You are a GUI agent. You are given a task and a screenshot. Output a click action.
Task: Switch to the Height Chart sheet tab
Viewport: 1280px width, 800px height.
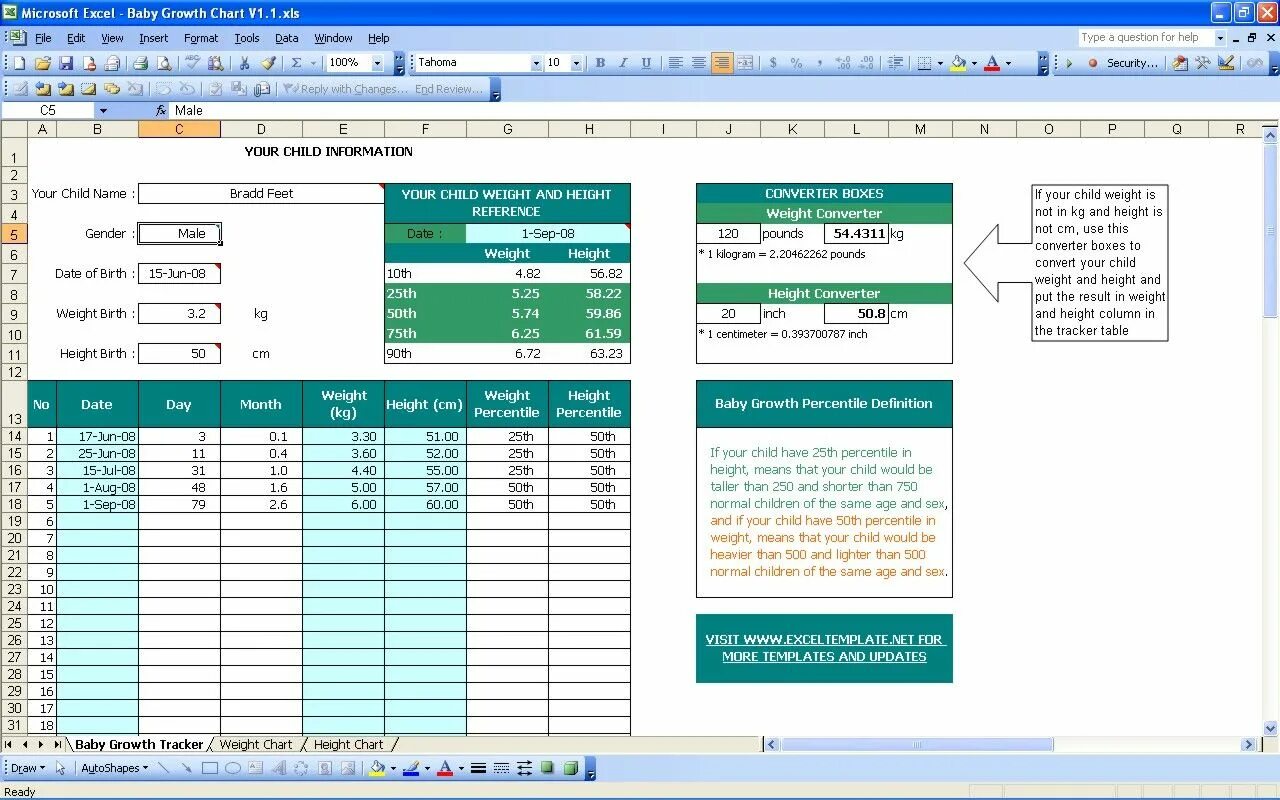point(348,744)
